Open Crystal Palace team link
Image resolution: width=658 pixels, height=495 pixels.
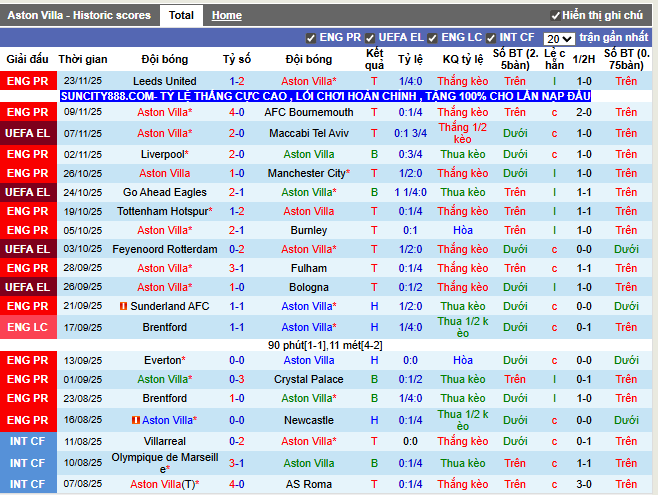(309, 380)
